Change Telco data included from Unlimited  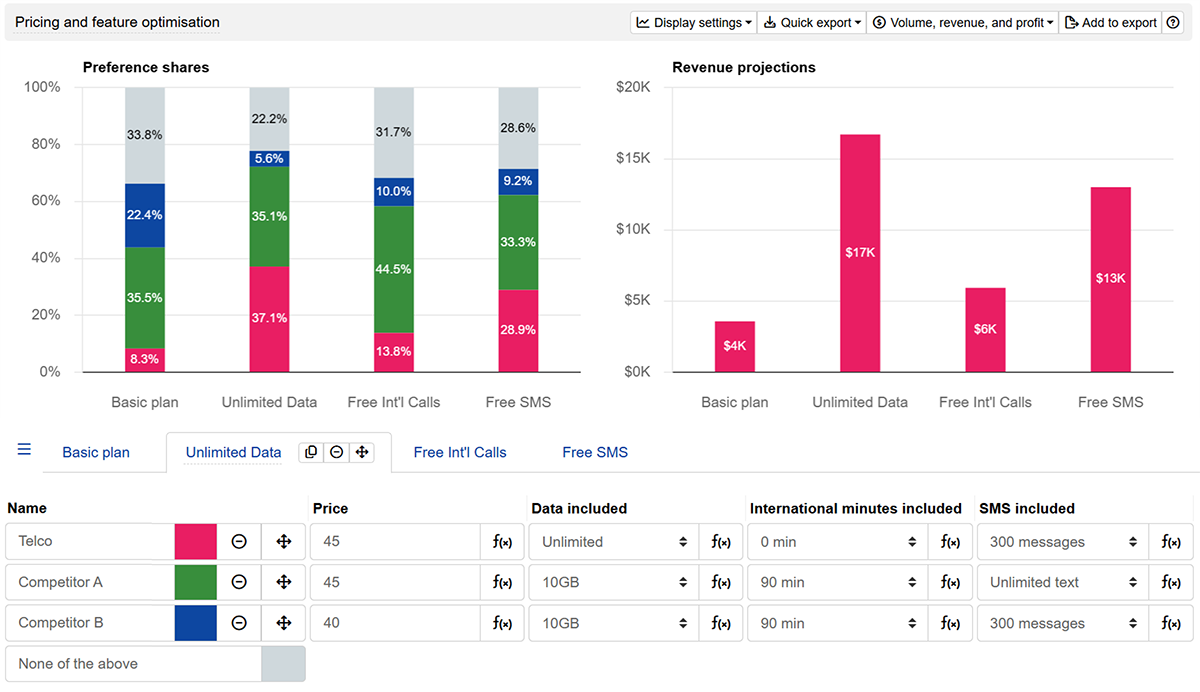coord(615,541)
